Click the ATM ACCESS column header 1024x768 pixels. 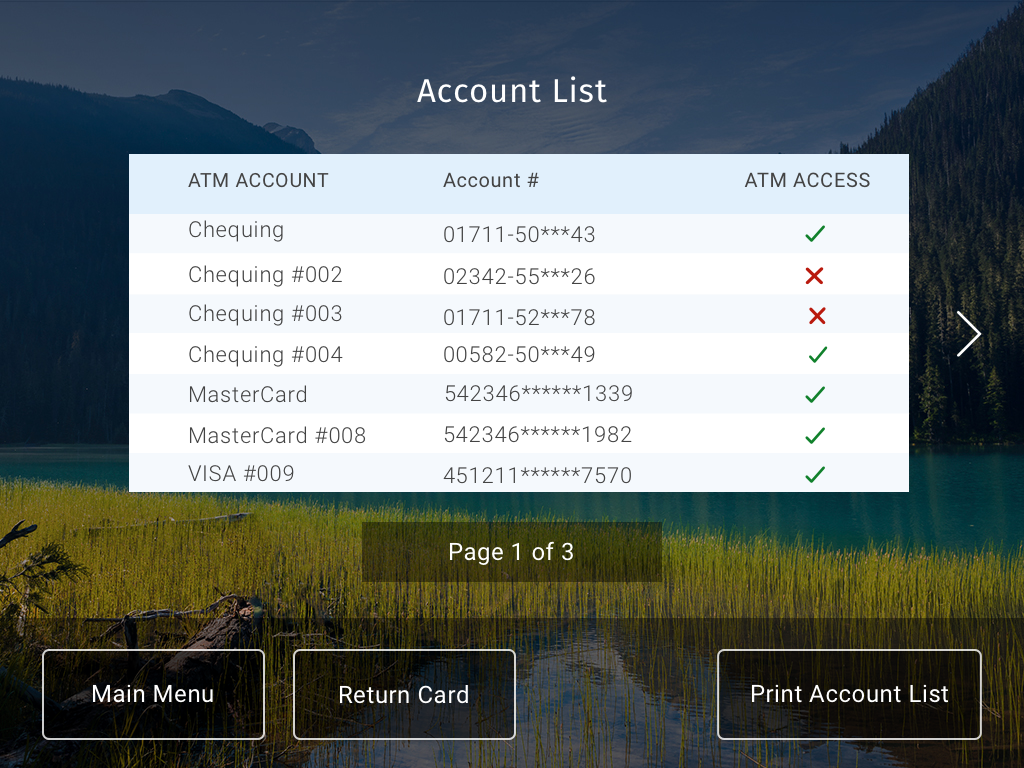807,181
